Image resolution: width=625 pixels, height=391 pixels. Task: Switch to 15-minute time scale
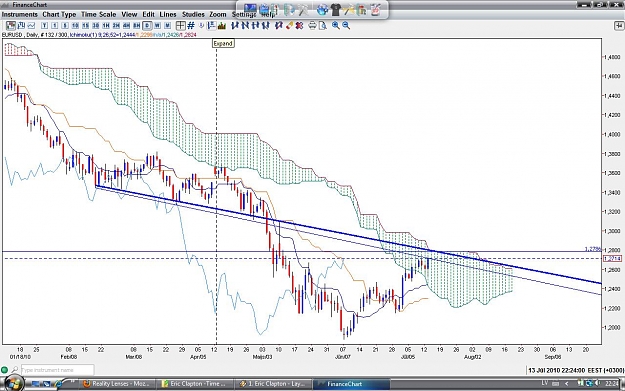[85, 26]
